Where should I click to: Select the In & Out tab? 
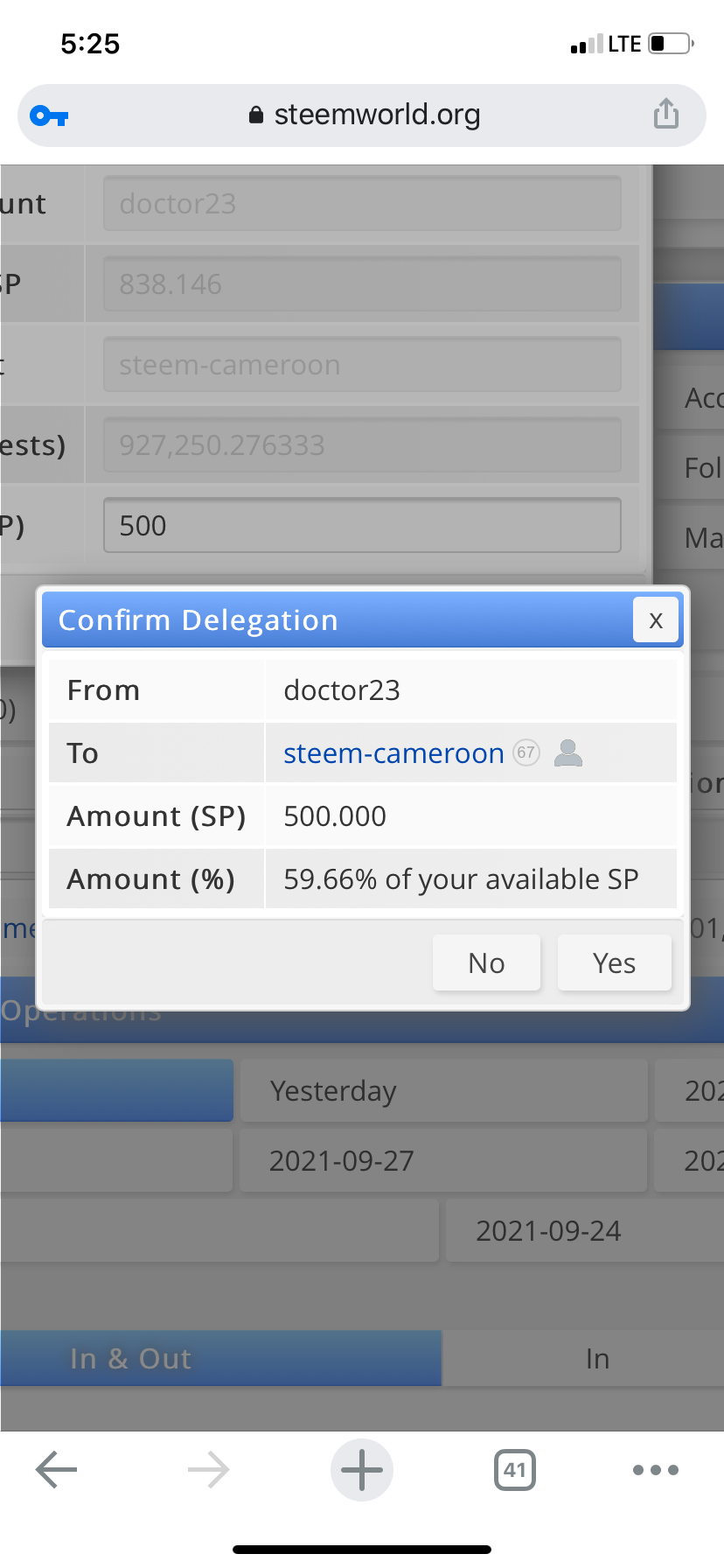click(220, 1358)
